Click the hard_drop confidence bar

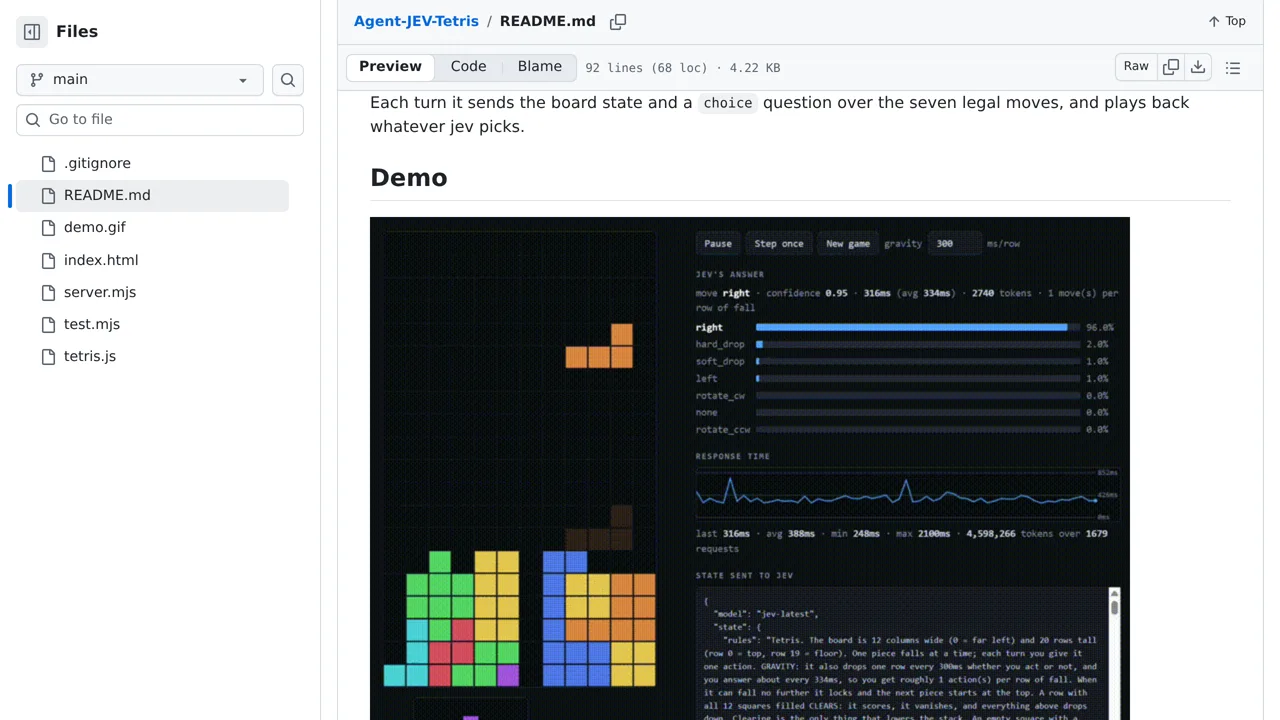coord(918,344)
